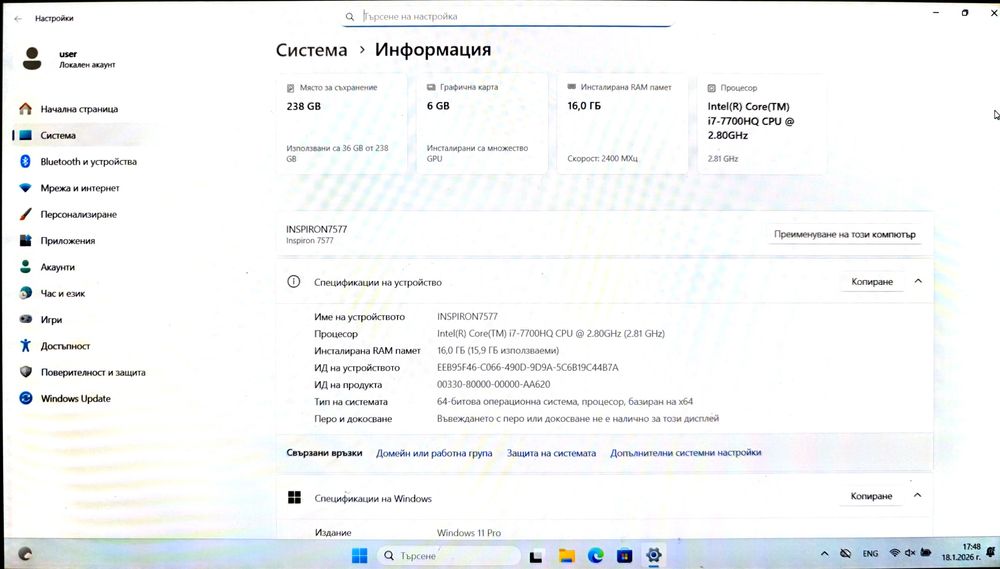Open Начална страница home icon
This screenshot has width=1000, height=569.
point(26,109)
